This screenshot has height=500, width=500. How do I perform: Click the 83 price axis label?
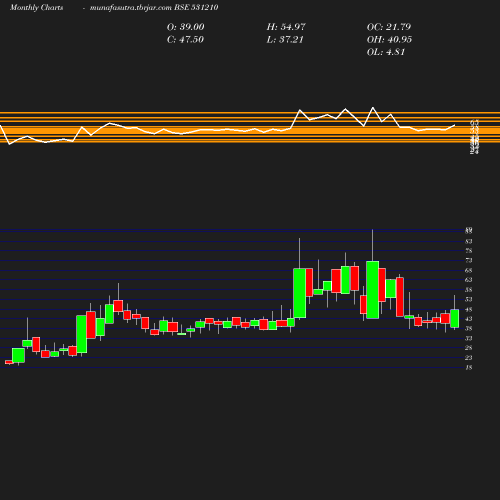(469, 241)
